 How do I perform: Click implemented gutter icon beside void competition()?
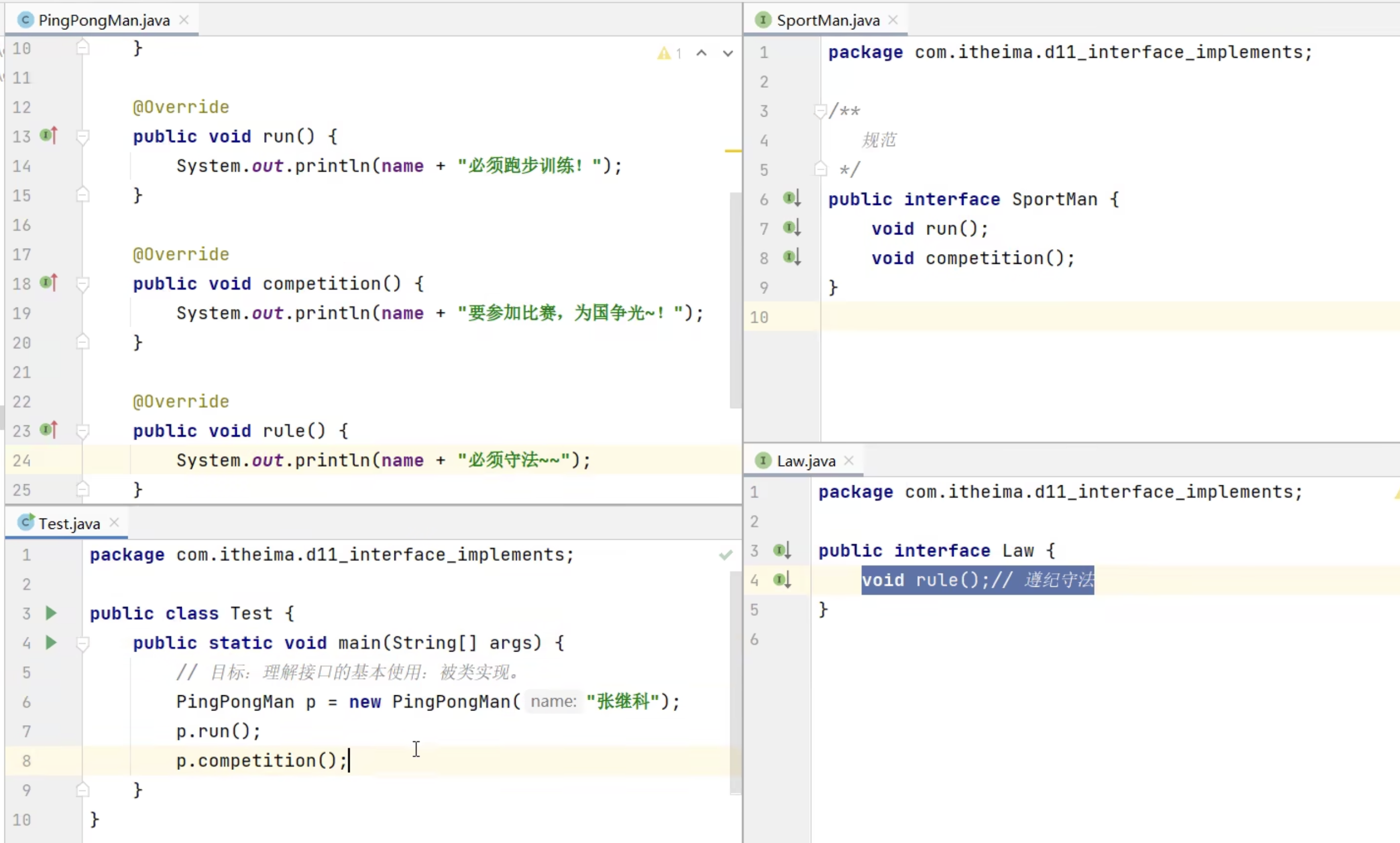(x=792, y=257)
